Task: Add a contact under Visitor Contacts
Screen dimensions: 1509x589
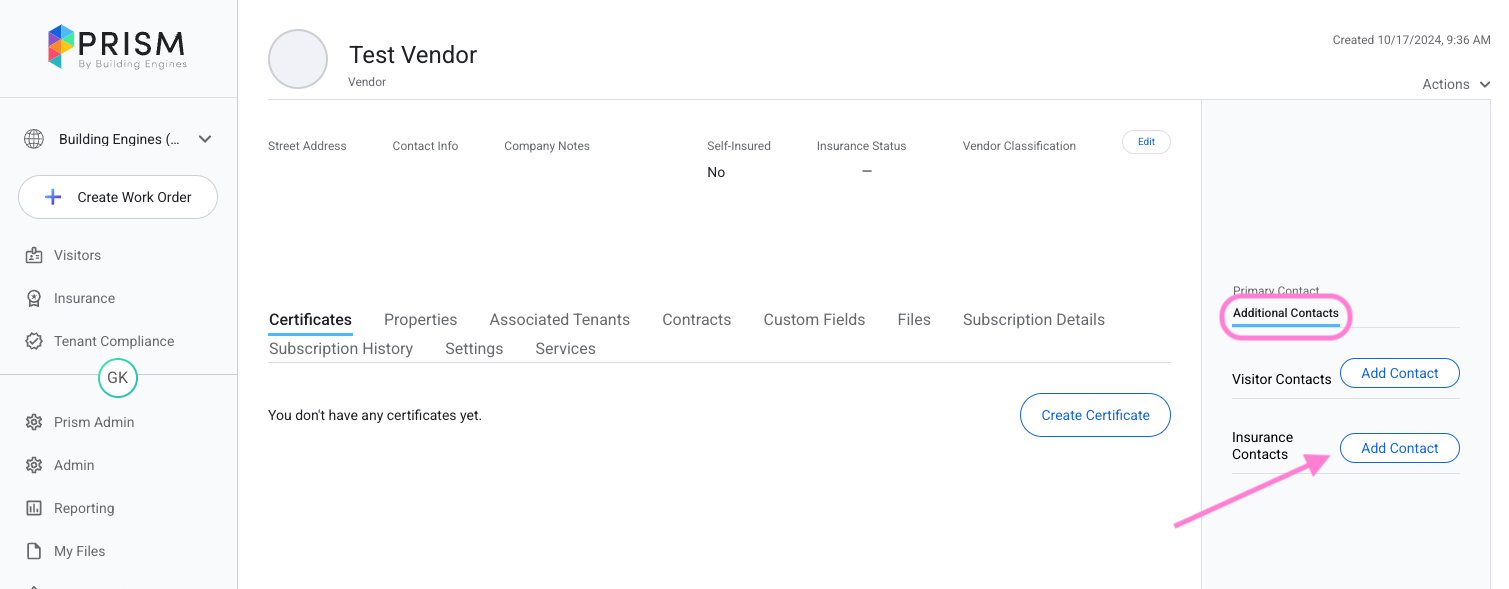Action: pos(1399,373)
